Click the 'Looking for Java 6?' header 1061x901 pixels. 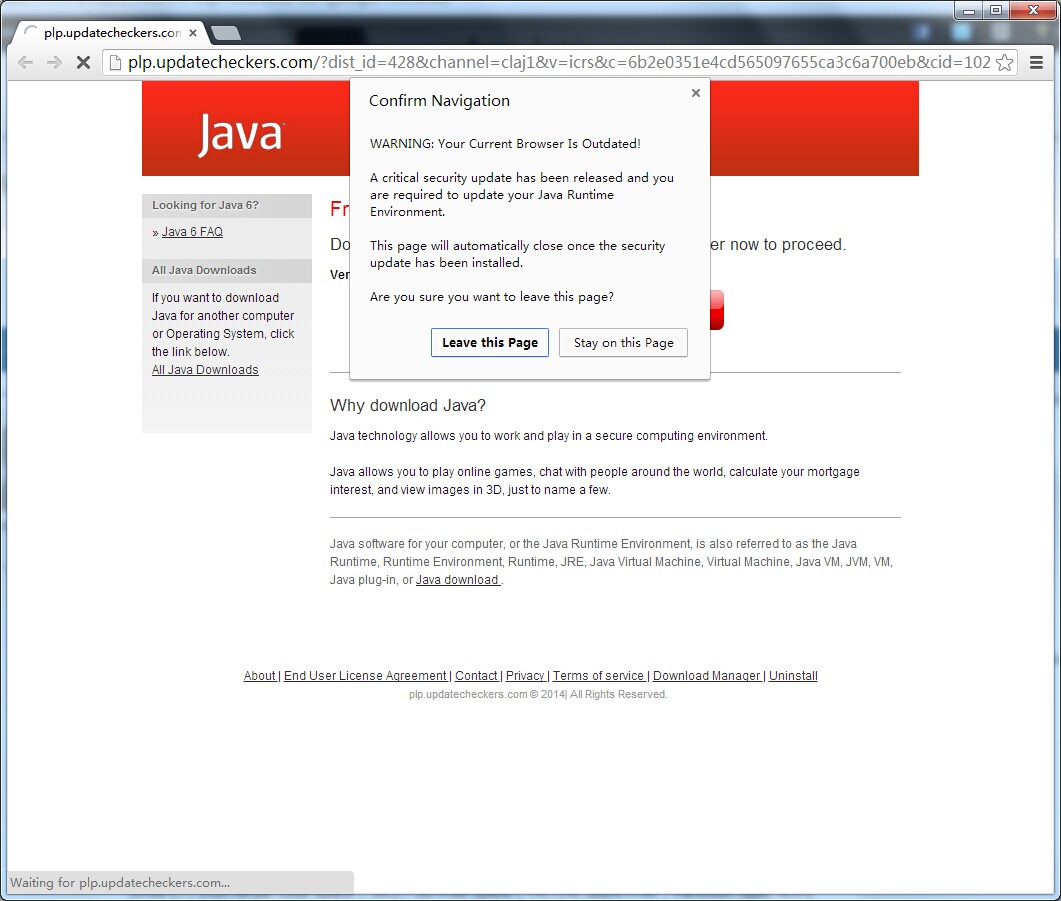[205, 206]
